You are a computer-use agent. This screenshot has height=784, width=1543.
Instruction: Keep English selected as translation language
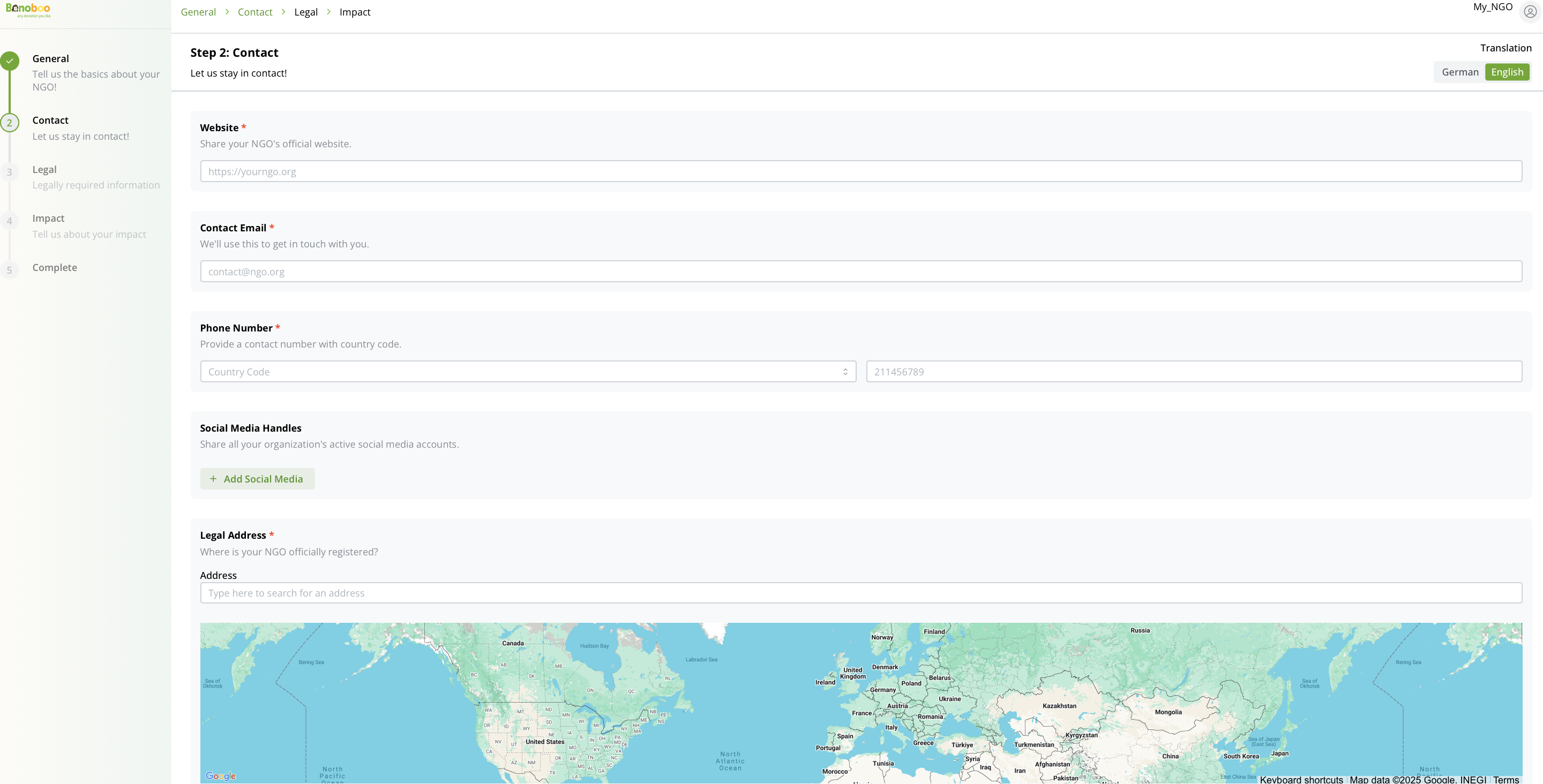click(x=1507, y=71)
